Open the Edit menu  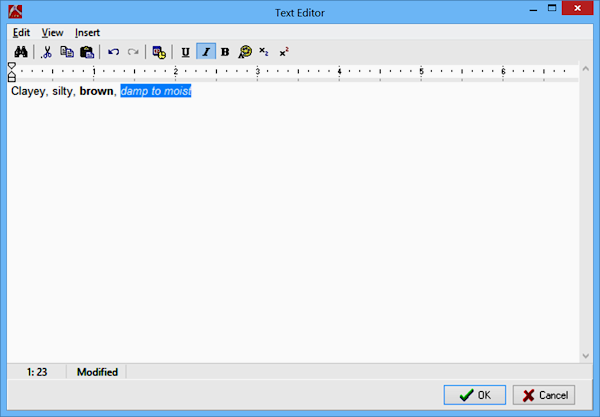pyautogui.click(x=21, y=32)
